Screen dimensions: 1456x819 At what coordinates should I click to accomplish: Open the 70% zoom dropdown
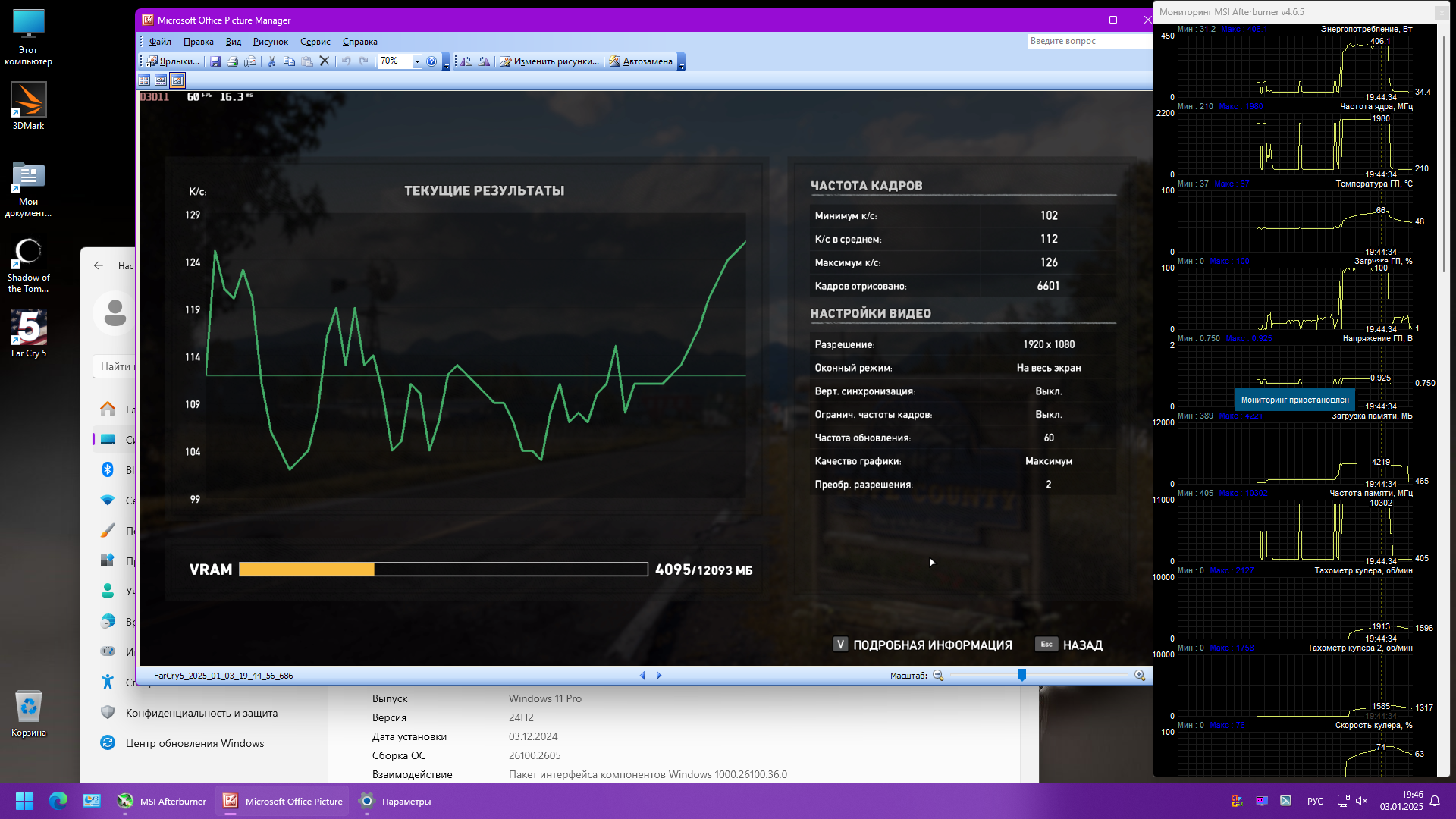point(417,62)
